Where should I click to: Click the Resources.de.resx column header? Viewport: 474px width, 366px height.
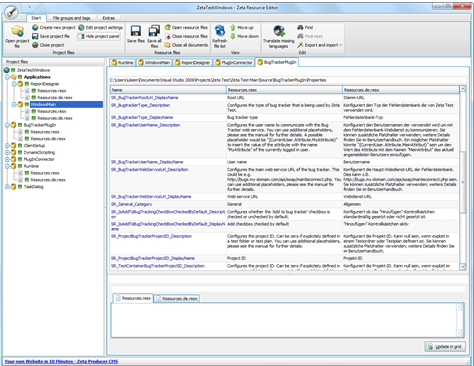pyautogui.click(x=401, y=90)
